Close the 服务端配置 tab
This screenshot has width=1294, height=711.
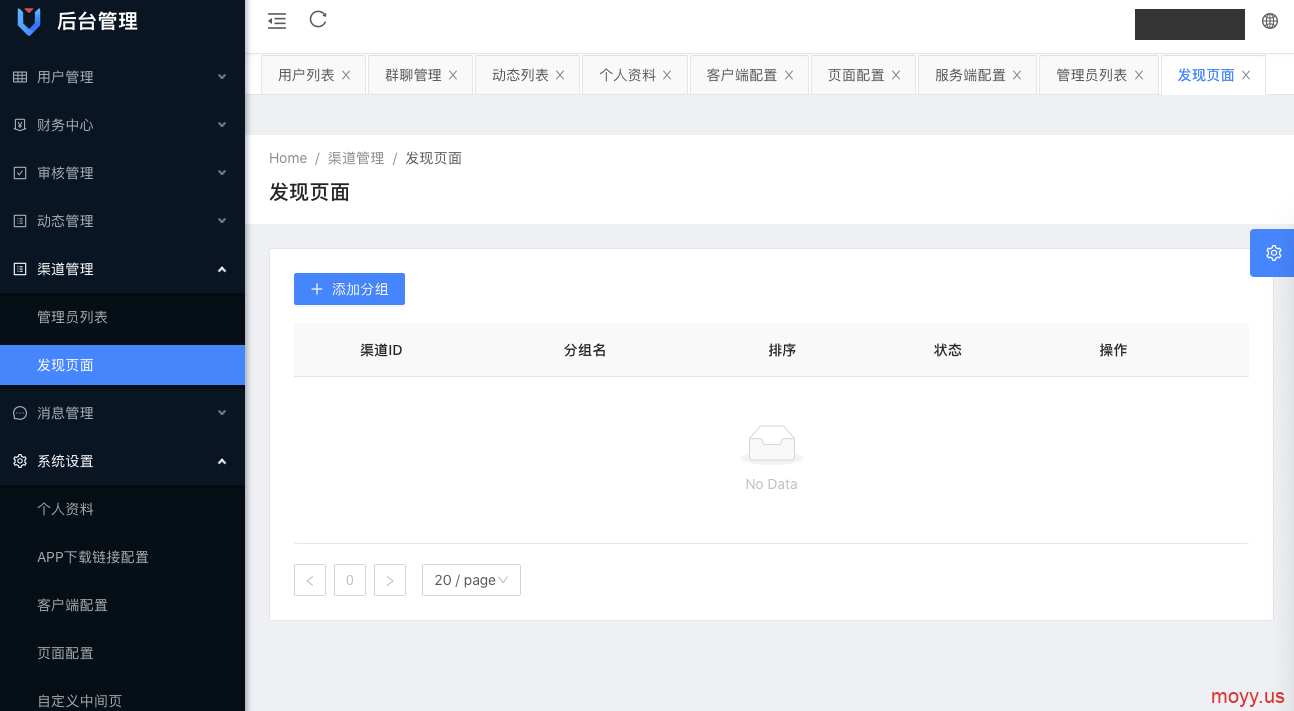[x=1017, y=75]
